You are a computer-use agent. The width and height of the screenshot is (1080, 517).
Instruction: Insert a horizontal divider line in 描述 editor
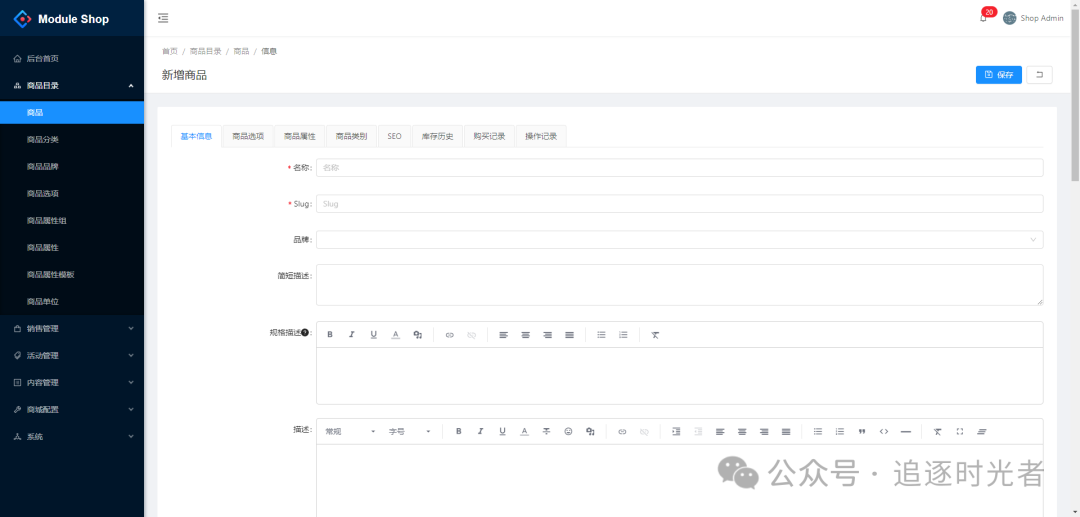[906, 431]
